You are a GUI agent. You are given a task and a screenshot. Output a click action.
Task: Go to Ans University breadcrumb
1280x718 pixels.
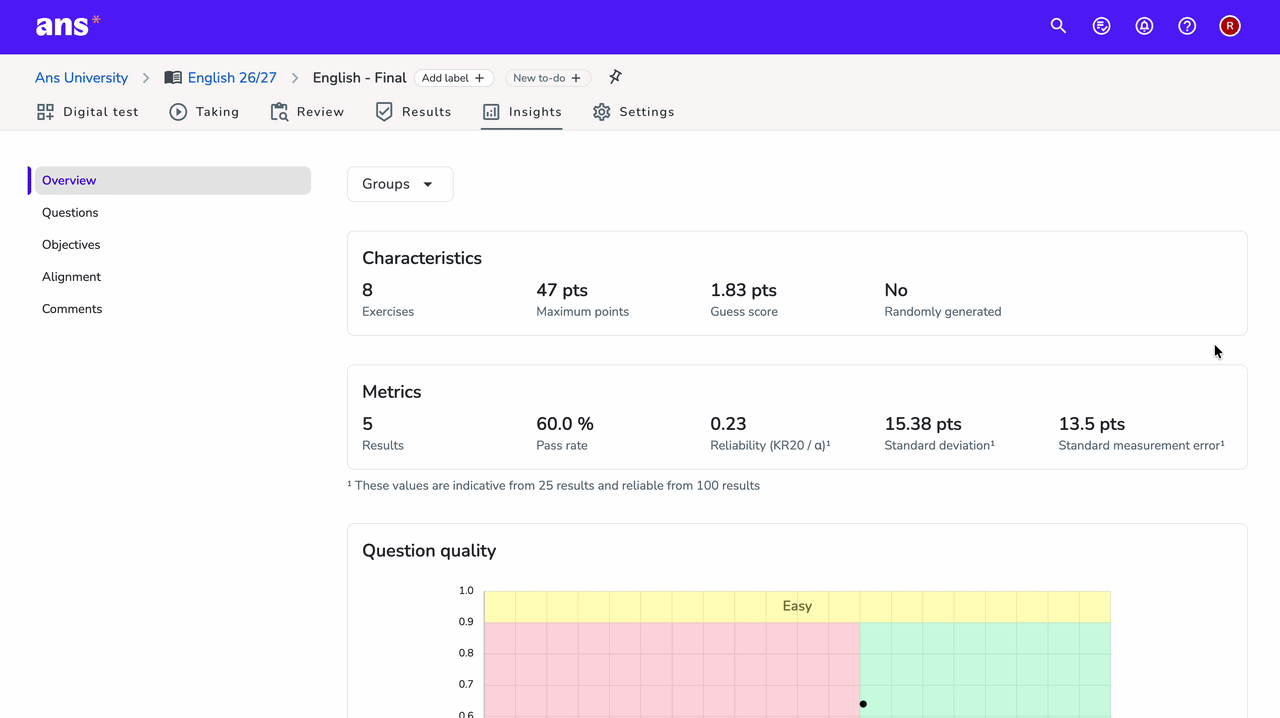point(81,78)
